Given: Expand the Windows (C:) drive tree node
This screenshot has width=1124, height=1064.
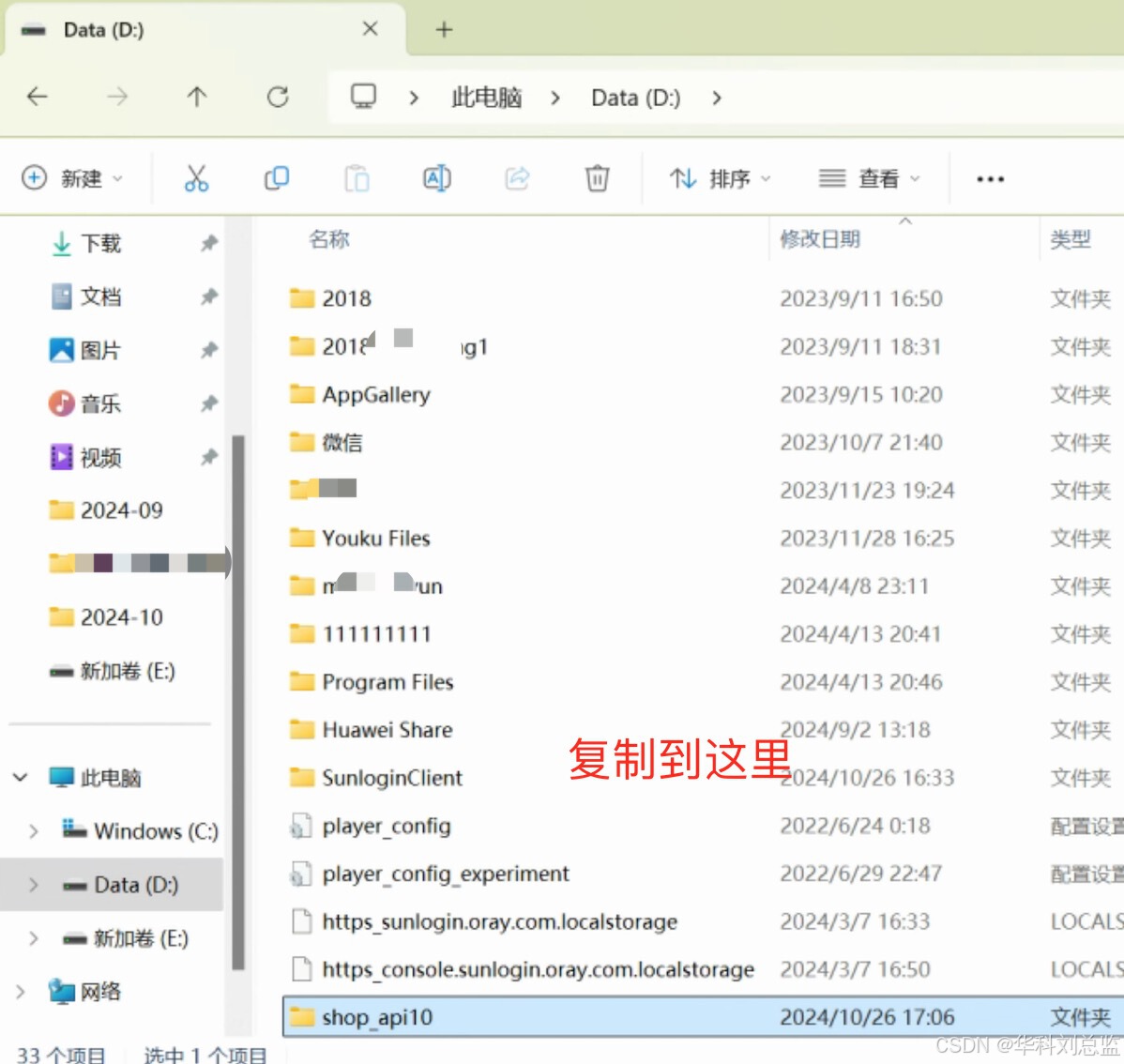Looking at the screenshot, I should click(34, 831).
